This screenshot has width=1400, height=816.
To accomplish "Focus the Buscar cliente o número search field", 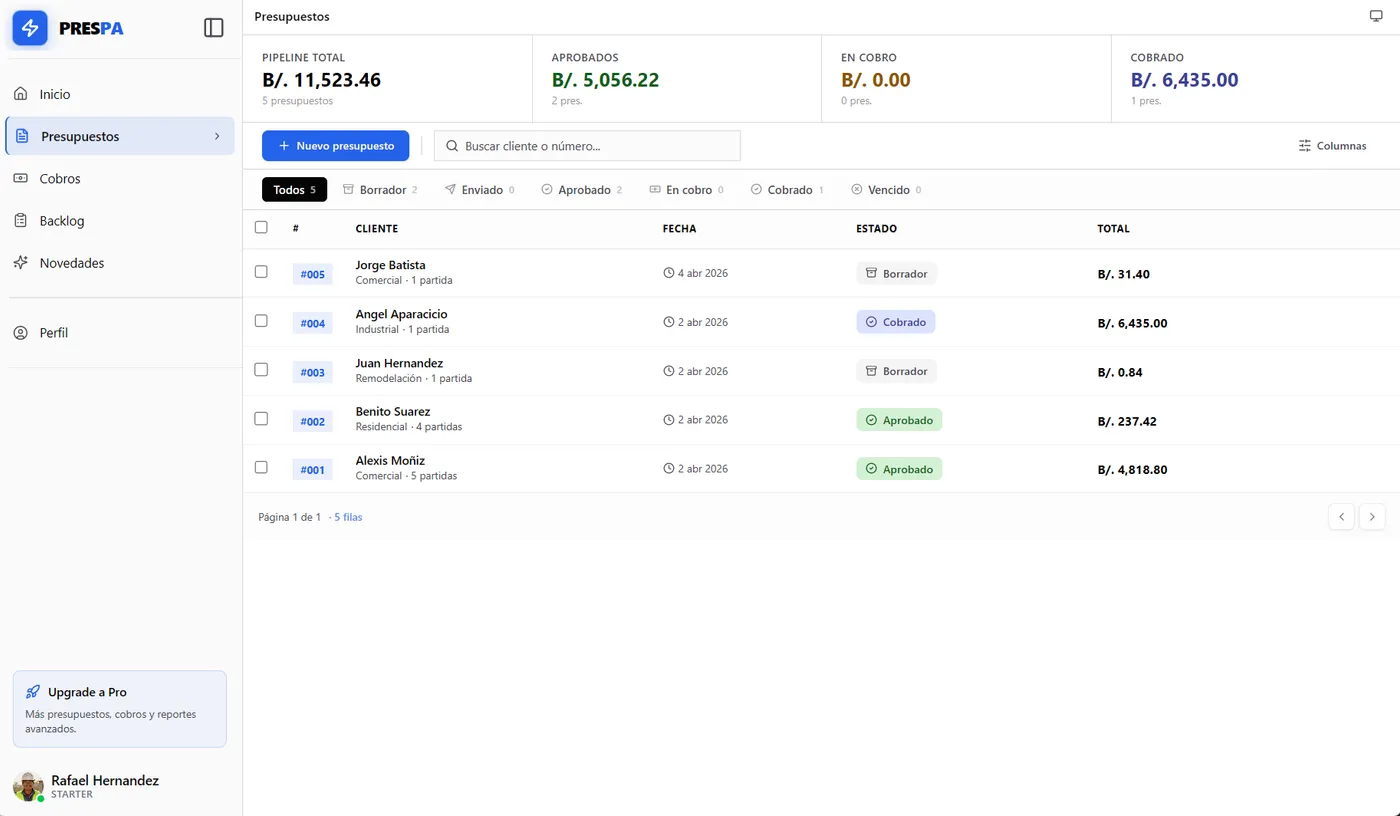I will [595, 146].
